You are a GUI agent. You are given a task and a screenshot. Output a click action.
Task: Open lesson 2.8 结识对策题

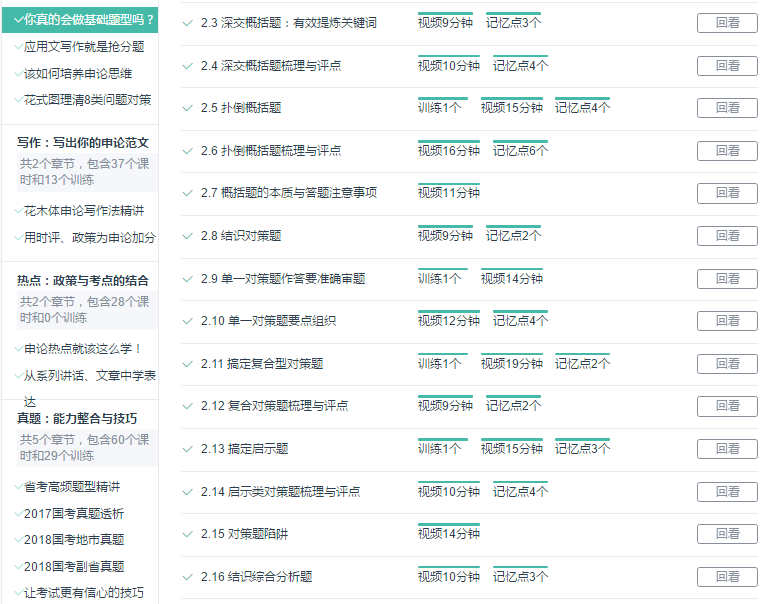tap(241, 236)
